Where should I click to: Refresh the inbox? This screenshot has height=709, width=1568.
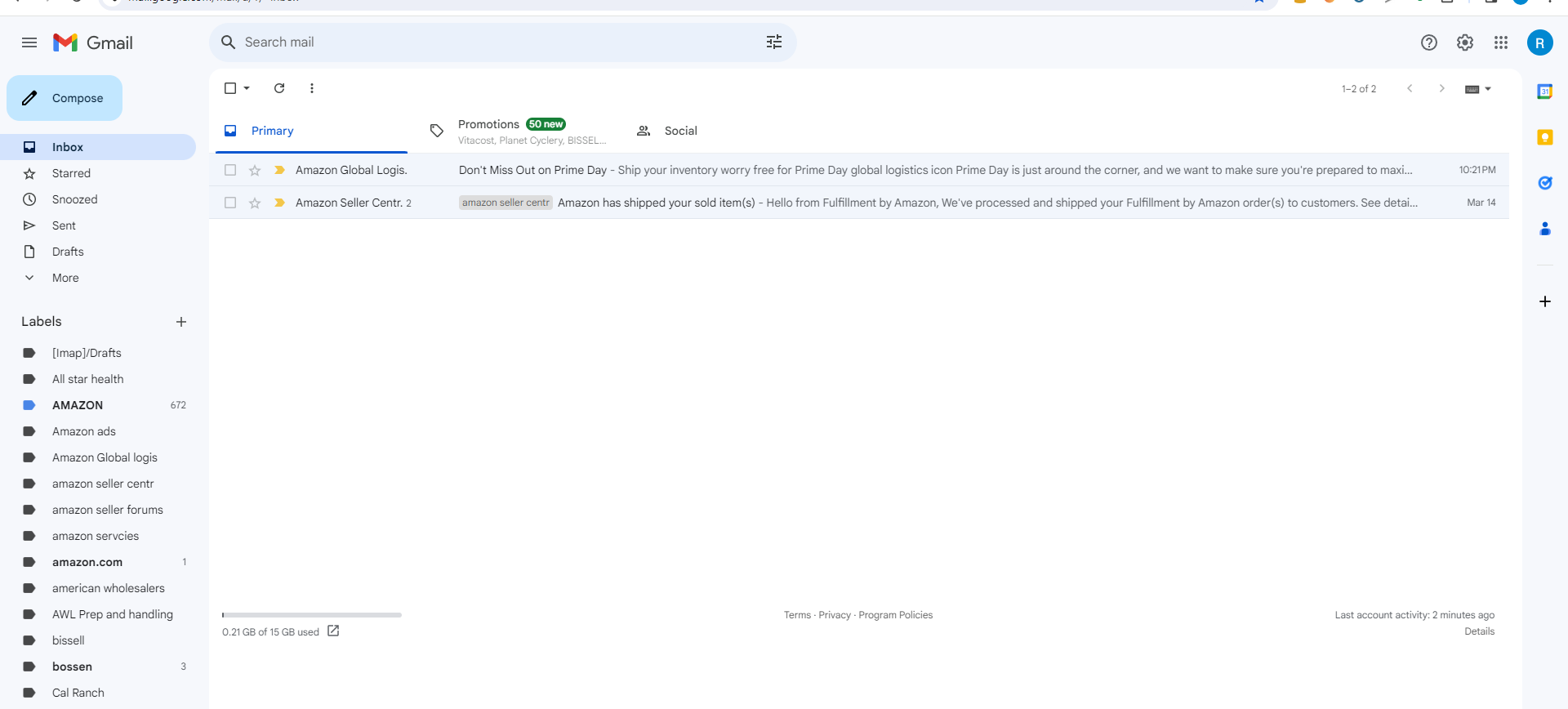pos(279,88)
